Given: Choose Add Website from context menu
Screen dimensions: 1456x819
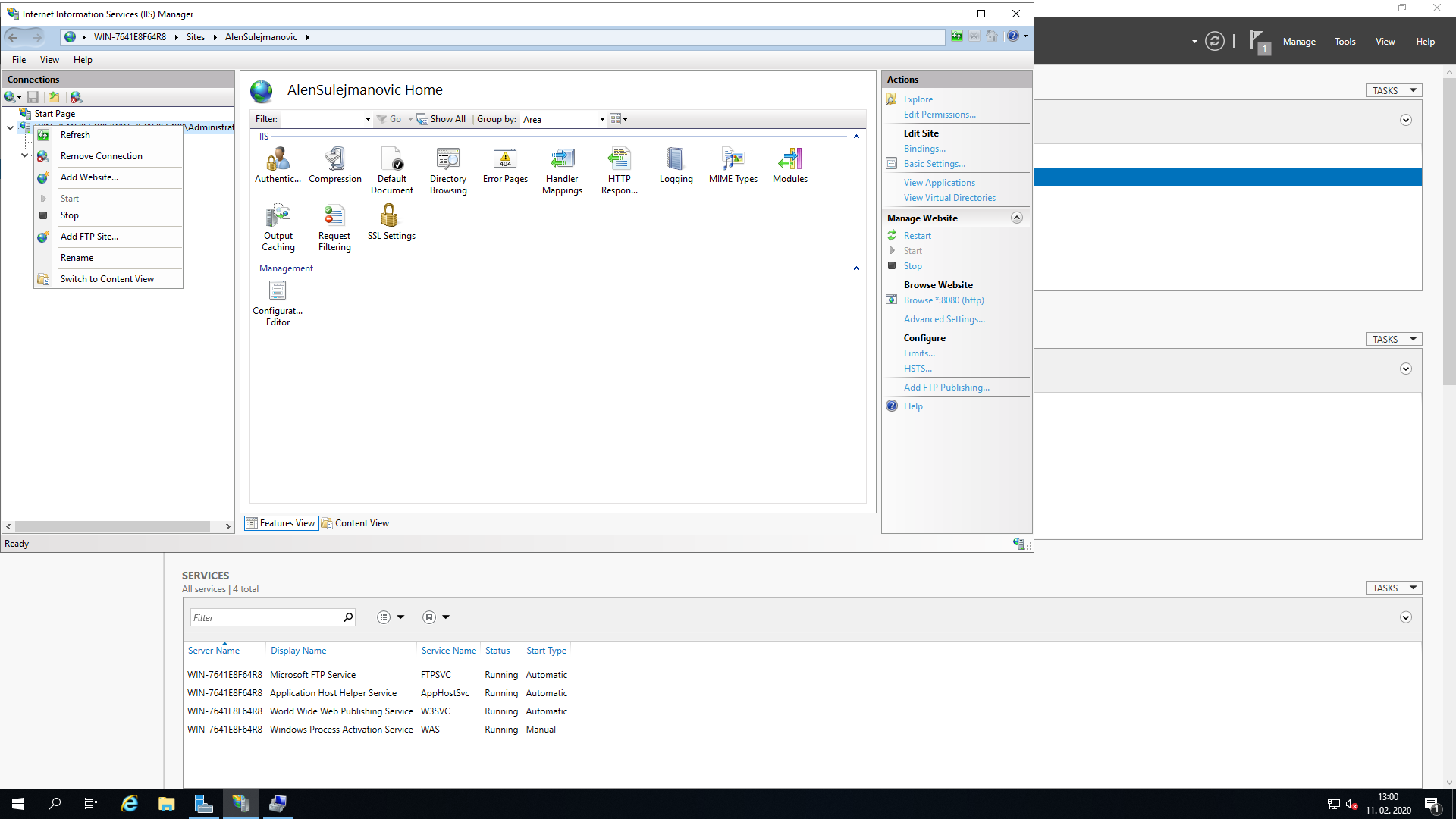Looking at the screenshot, I should coord(108,177).
